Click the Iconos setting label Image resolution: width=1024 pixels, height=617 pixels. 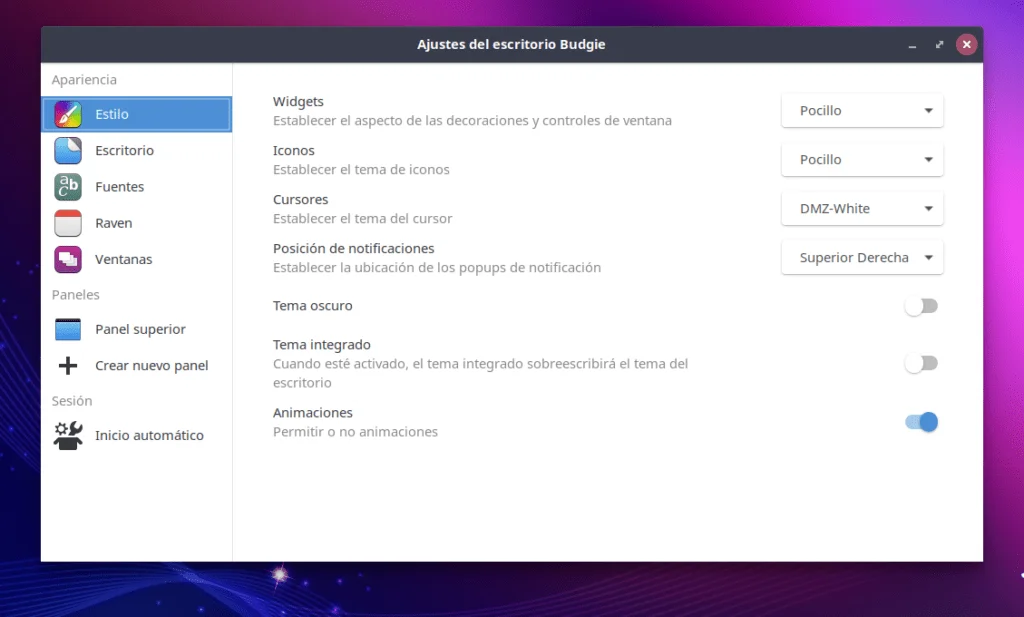(x=294, y=150)
